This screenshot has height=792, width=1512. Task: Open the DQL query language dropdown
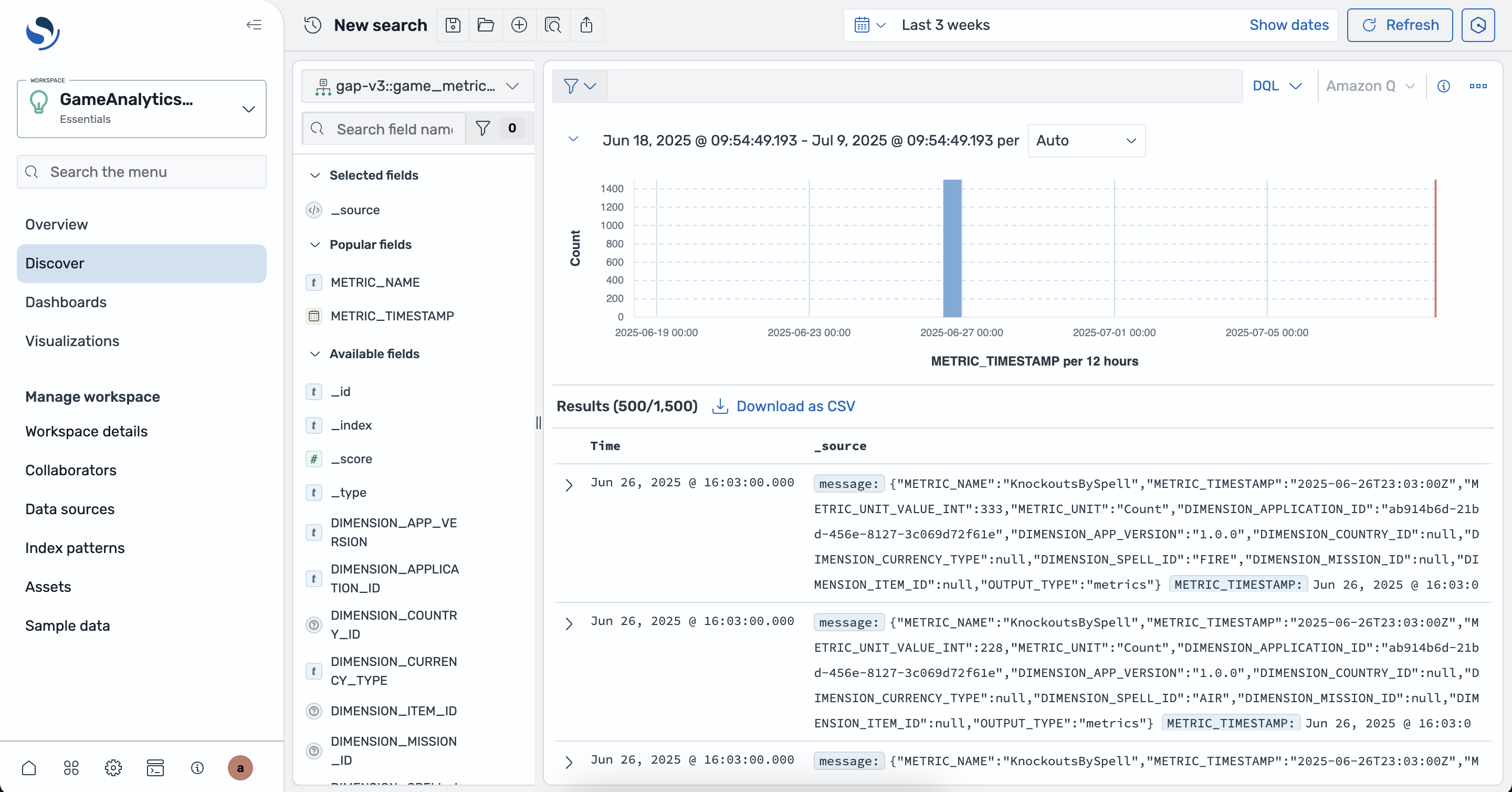point(1277,86)
